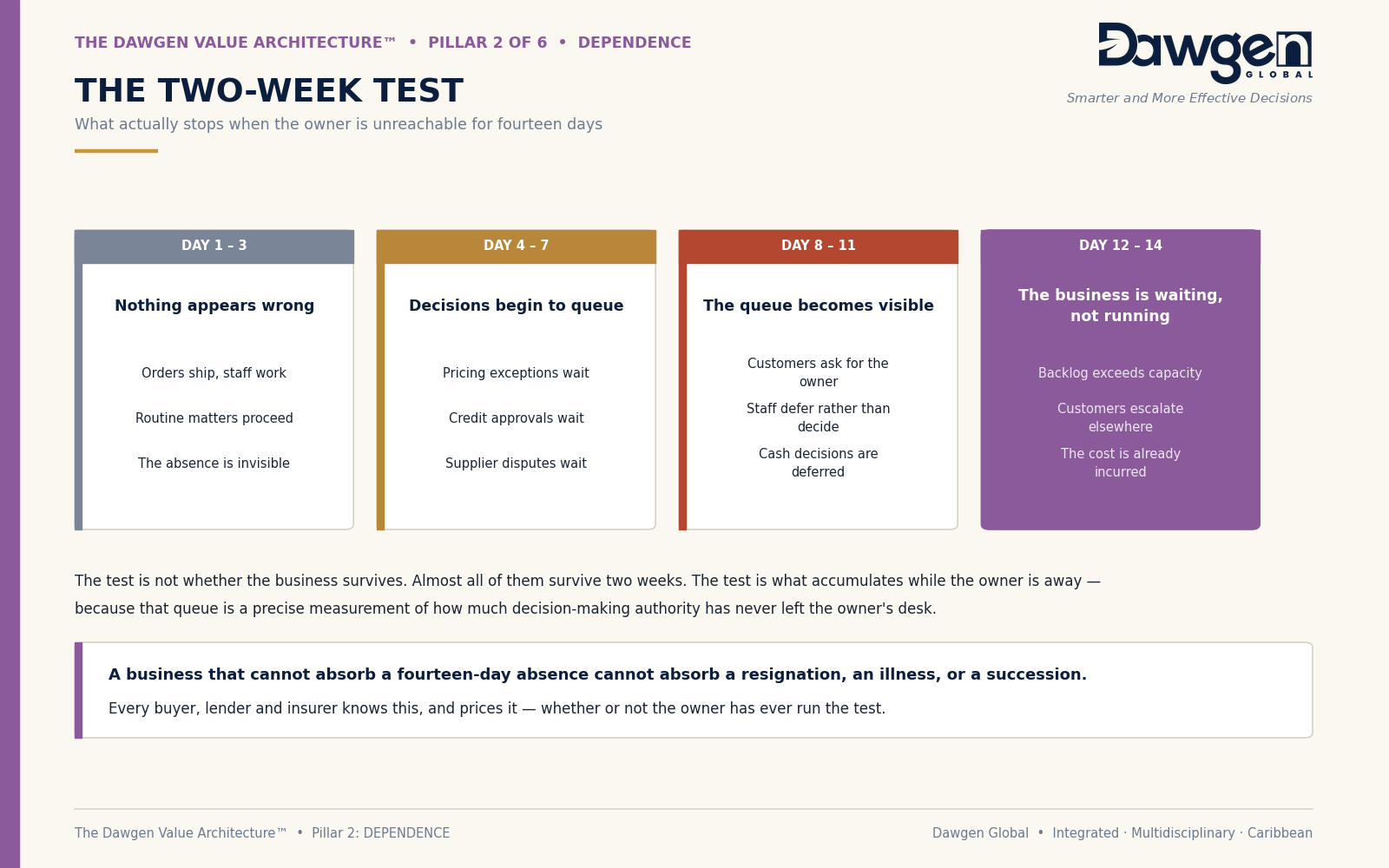
Task: Select the DAY 12 – 14 header
Action: (1121, 247)
